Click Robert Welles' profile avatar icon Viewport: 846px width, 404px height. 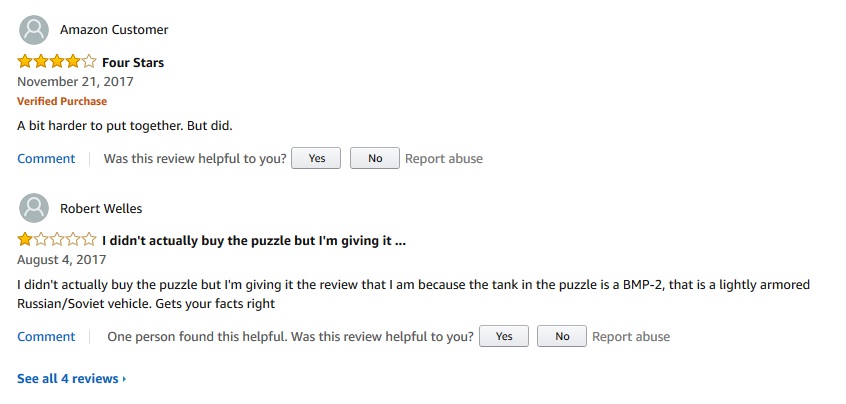click(34, 208)
